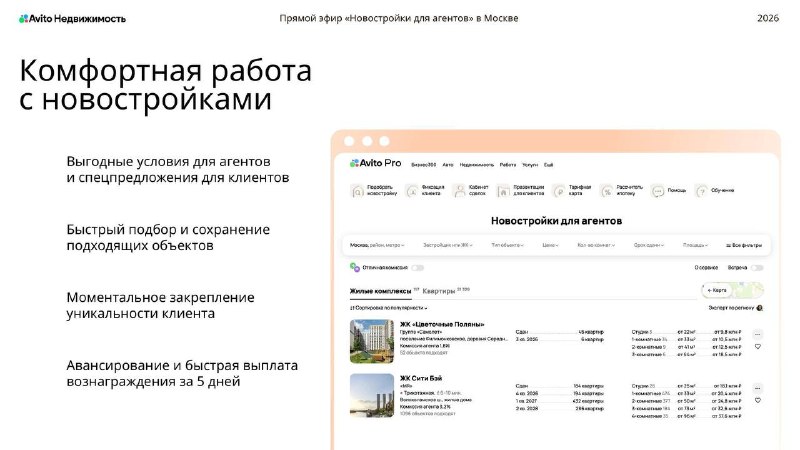The width and height of the screenshot is (800, 450).
Task: Add ЖК «Цветочные Поляны» to favorites with the heart
Action: tap(758, 346)
